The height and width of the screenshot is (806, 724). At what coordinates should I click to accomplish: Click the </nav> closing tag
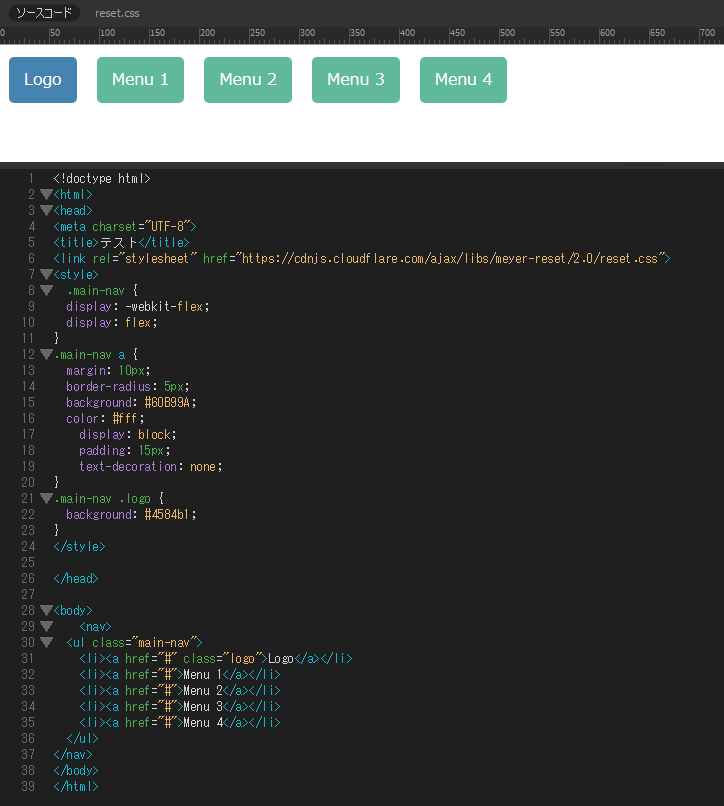[73, 754]
